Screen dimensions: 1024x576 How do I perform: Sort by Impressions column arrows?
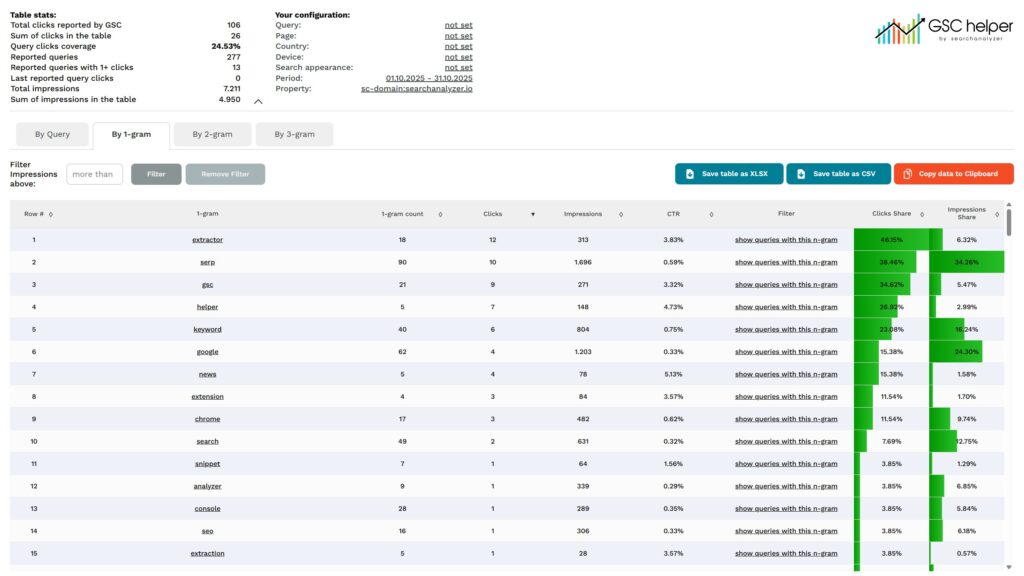(621, 214)
